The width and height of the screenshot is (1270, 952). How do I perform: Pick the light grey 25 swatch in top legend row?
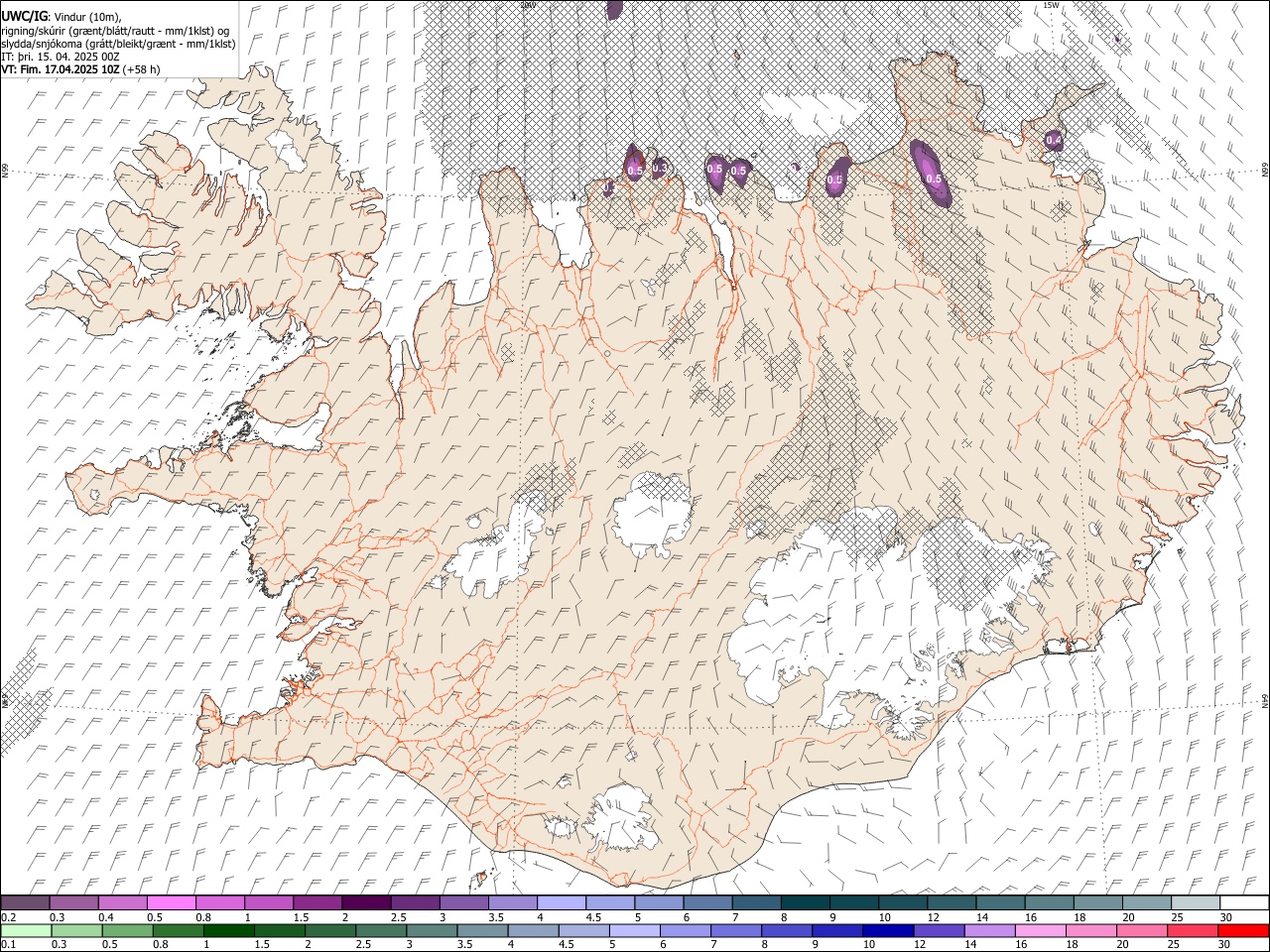click(x=1194, y=903)
